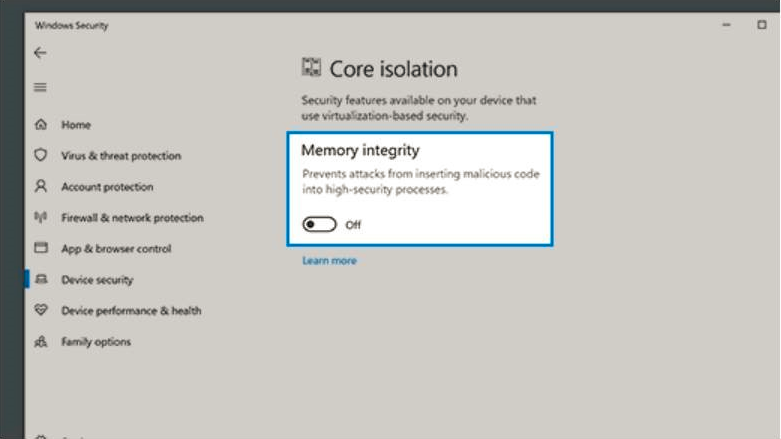
Task: Navigate to Account protection text label
Action: (107, 187)
